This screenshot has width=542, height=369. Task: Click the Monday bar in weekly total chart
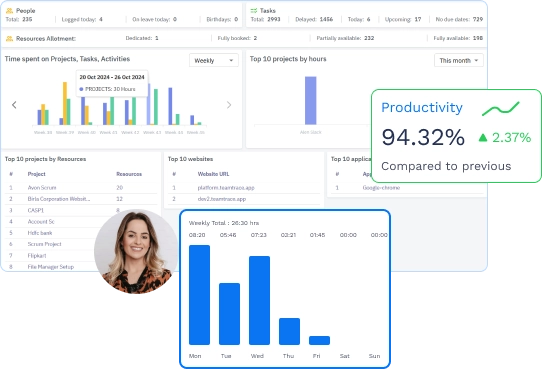coord(199,295)
